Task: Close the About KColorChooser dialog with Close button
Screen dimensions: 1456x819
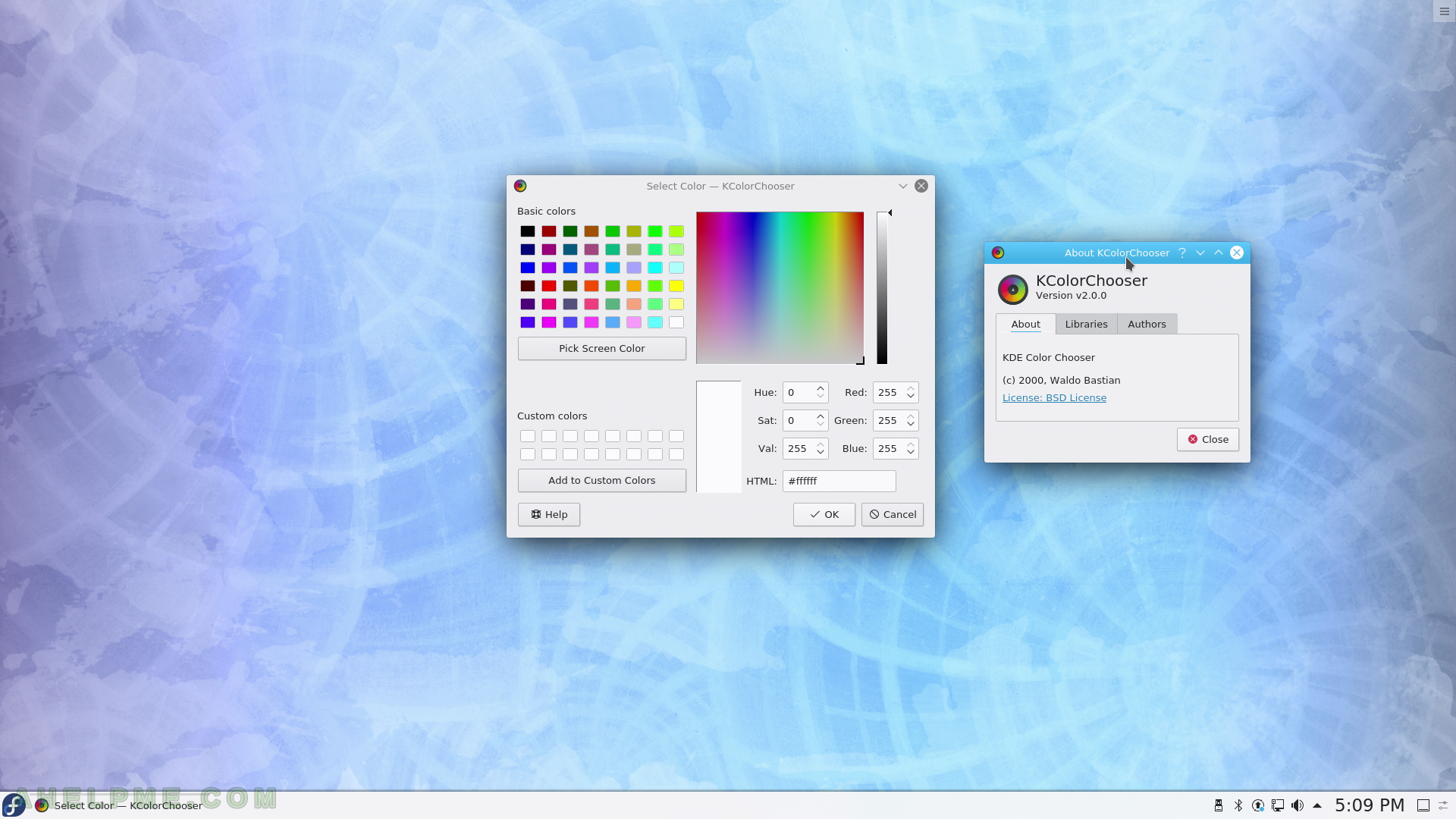Action: pos(1208,439)
